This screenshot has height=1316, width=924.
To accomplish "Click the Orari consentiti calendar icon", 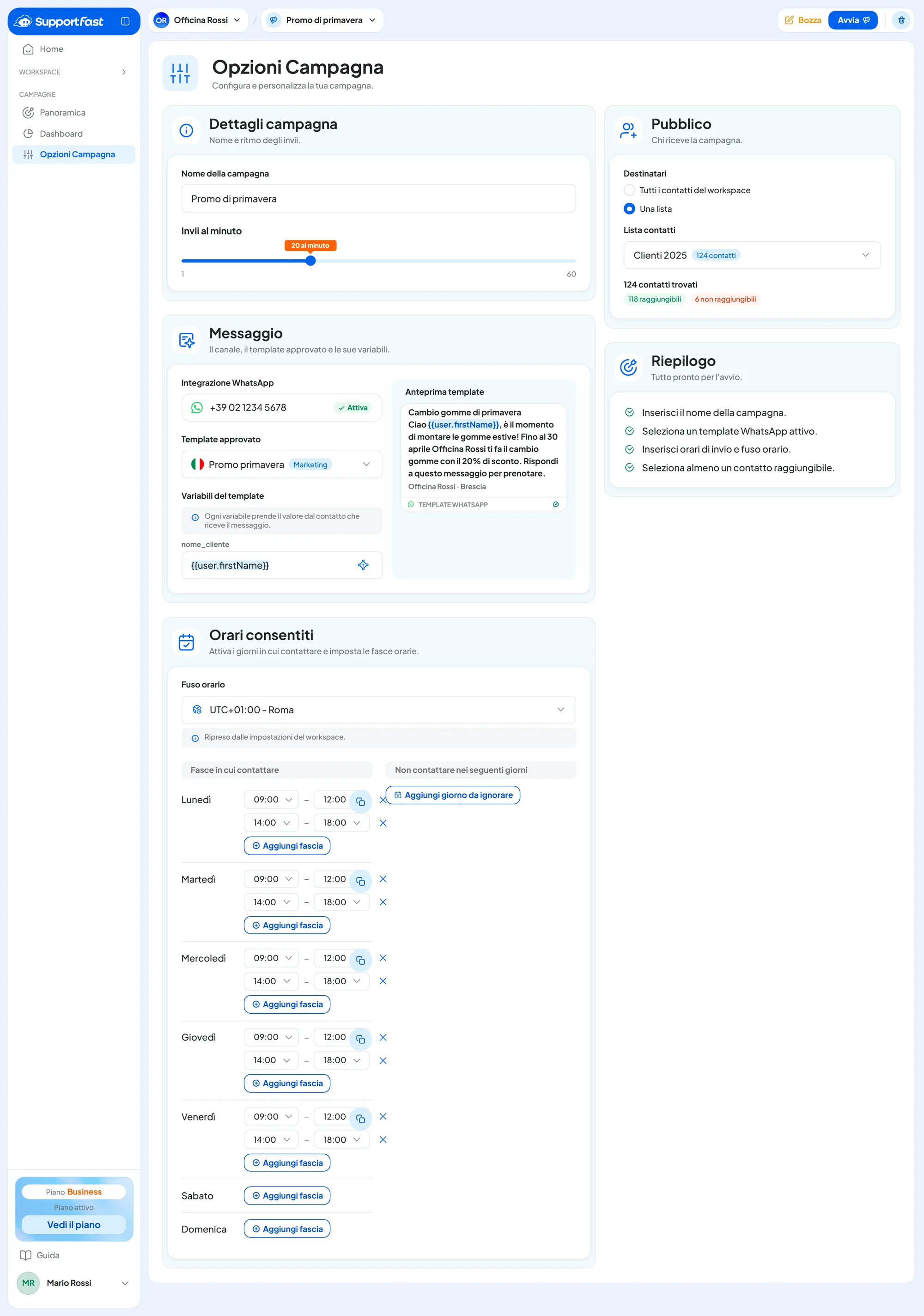I will point(186,642).
